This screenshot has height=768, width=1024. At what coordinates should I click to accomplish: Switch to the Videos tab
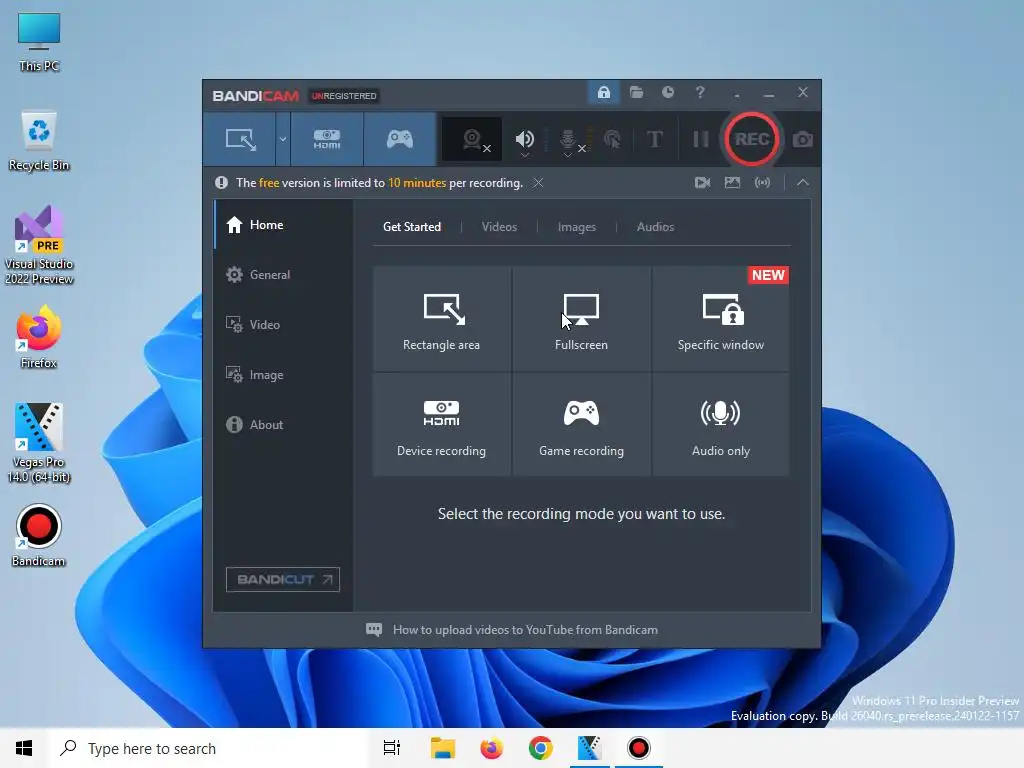[x=499, y=227]
